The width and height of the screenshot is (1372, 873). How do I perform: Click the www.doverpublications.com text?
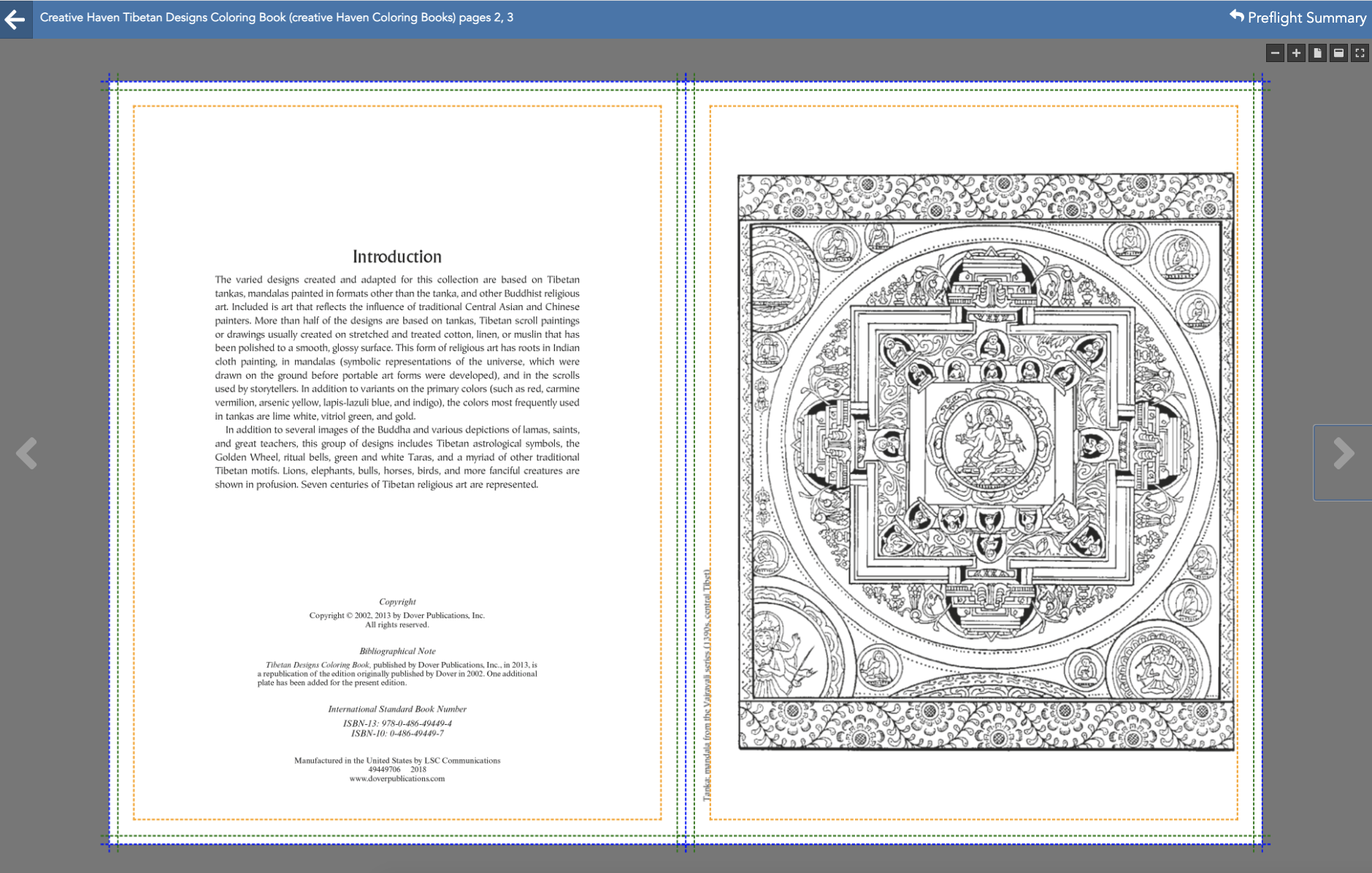click(397, 779)
